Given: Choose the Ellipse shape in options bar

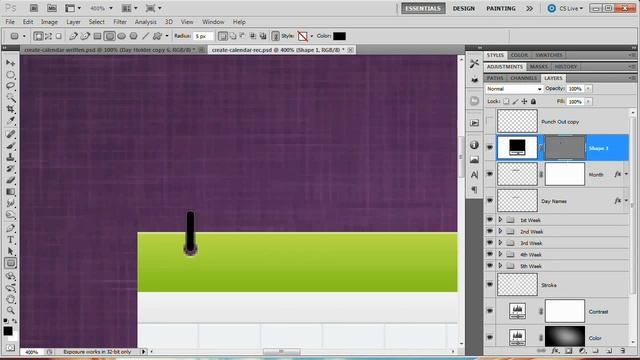Looking at the screenshot, I should coord(122,36).
